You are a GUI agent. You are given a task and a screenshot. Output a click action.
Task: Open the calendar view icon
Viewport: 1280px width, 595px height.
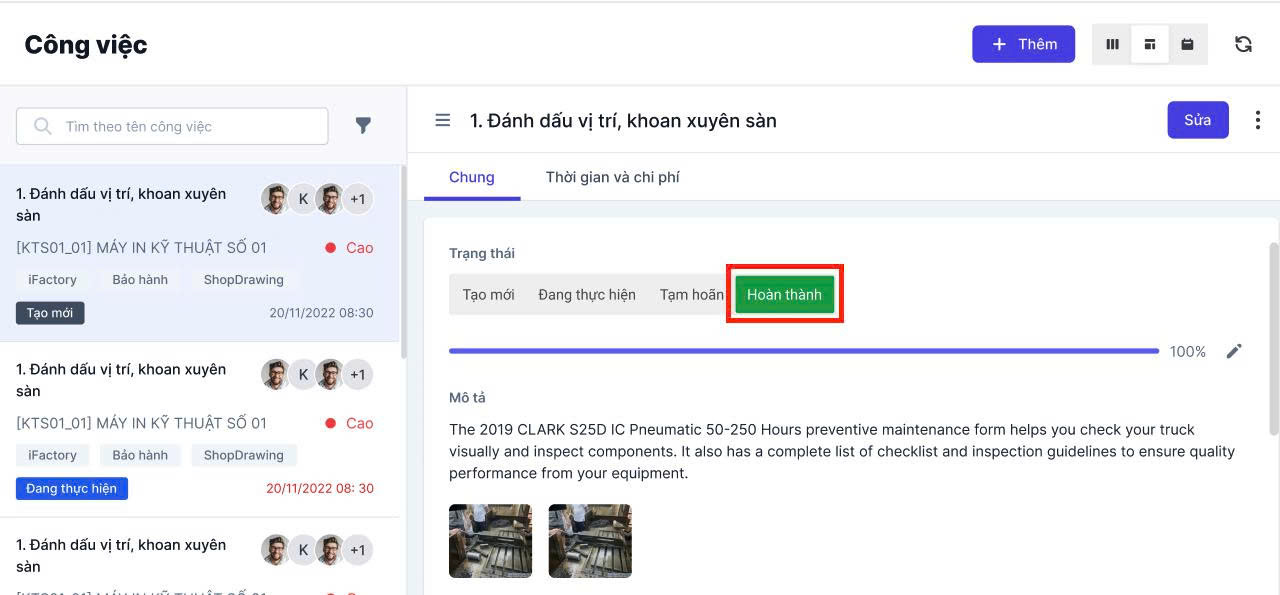[1187, 44]
